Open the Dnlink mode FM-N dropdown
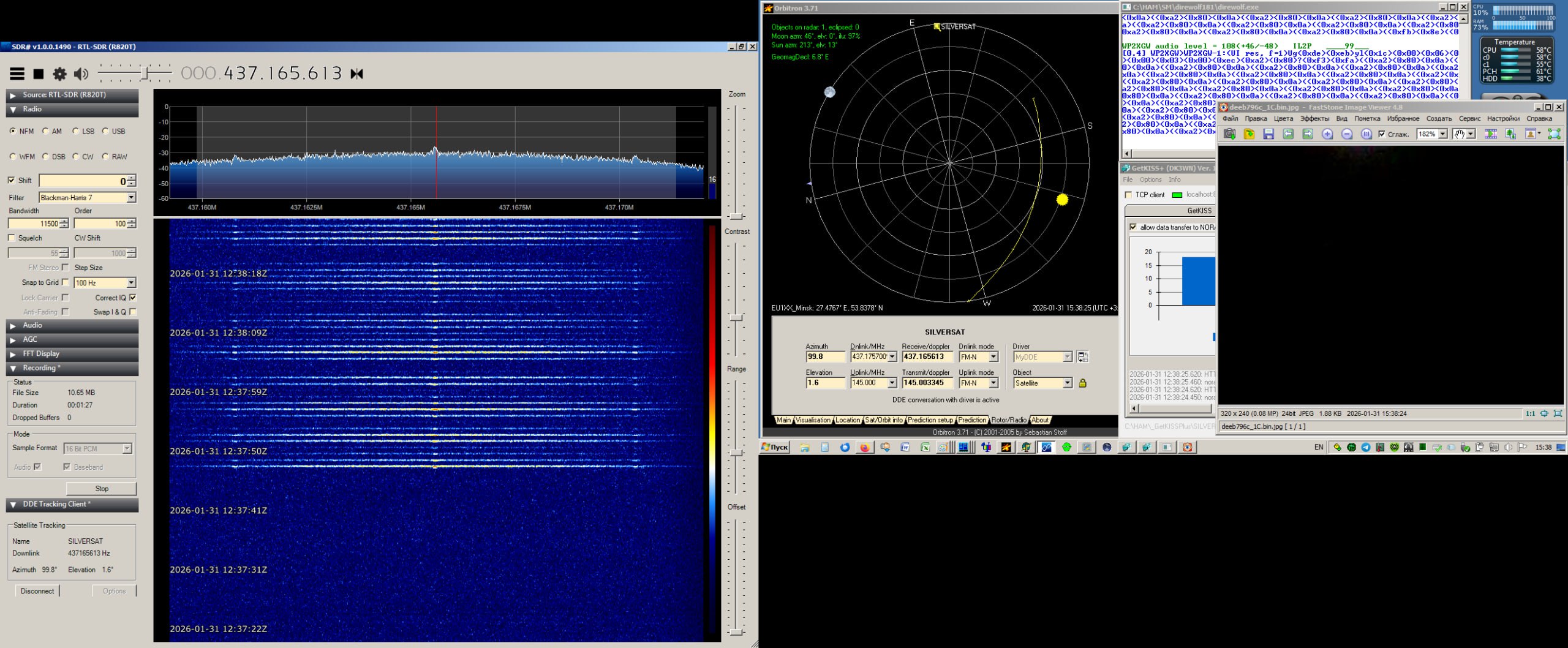This screenshot has height=648, width=1568. (x=993, y=357)
